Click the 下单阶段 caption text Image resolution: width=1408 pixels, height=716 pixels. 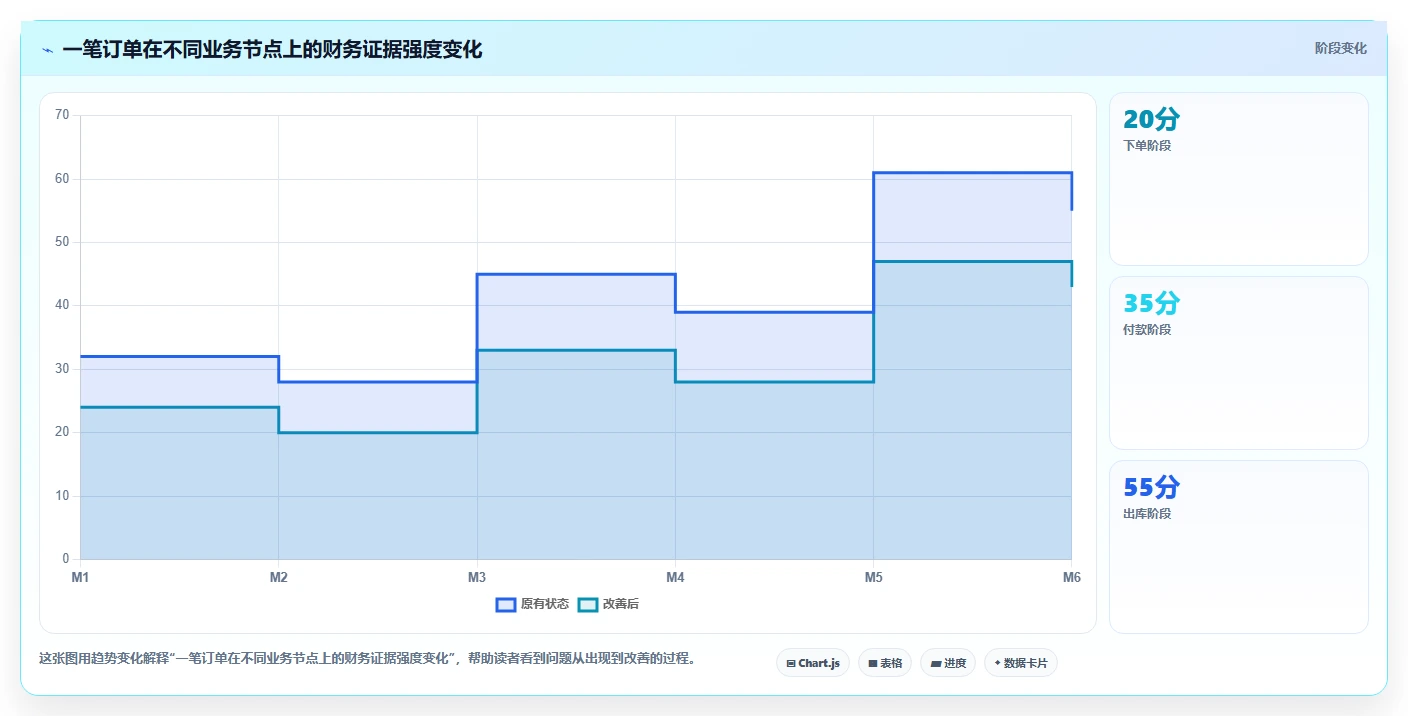click(1147, 146)
